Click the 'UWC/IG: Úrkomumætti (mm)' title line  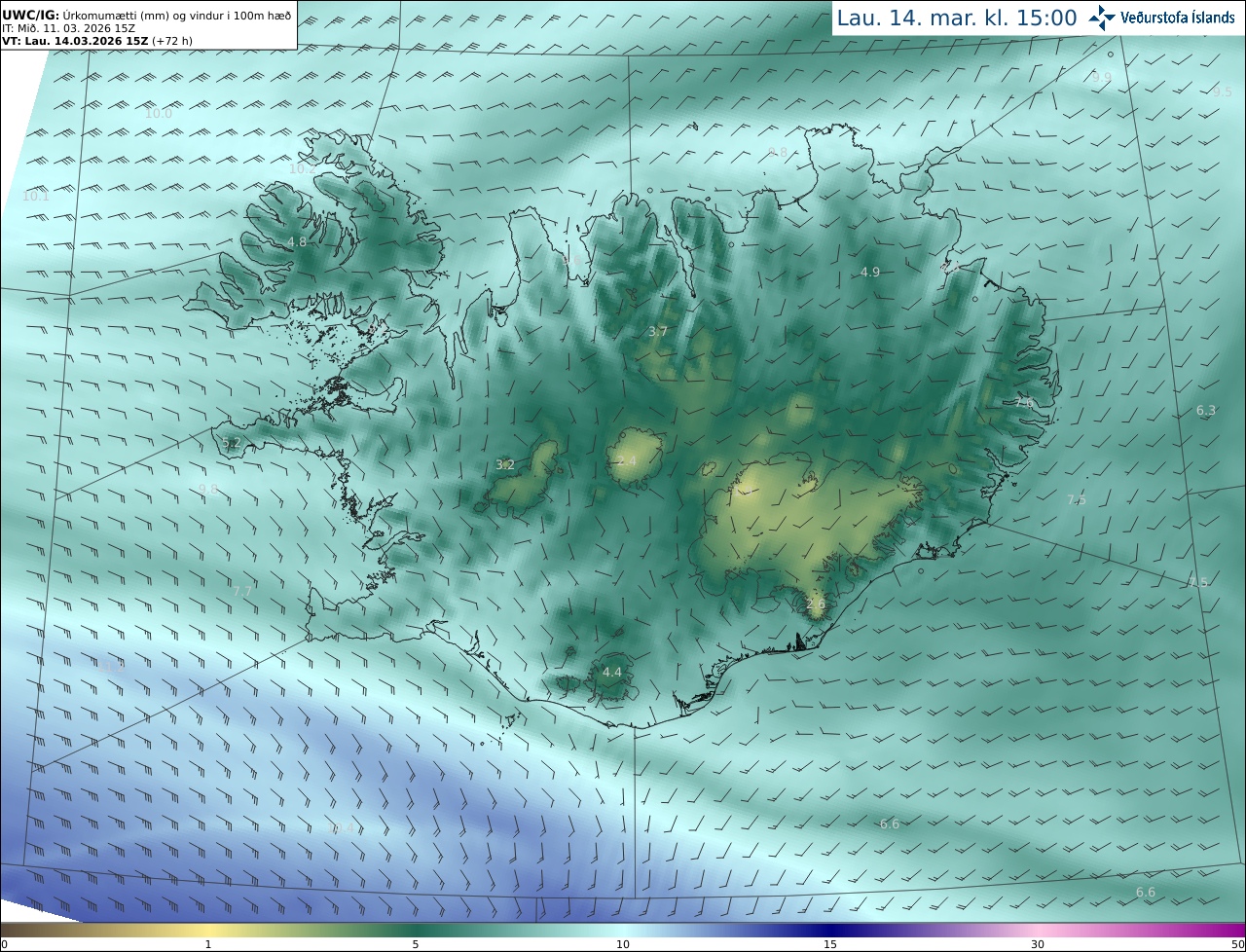(147, 14)
